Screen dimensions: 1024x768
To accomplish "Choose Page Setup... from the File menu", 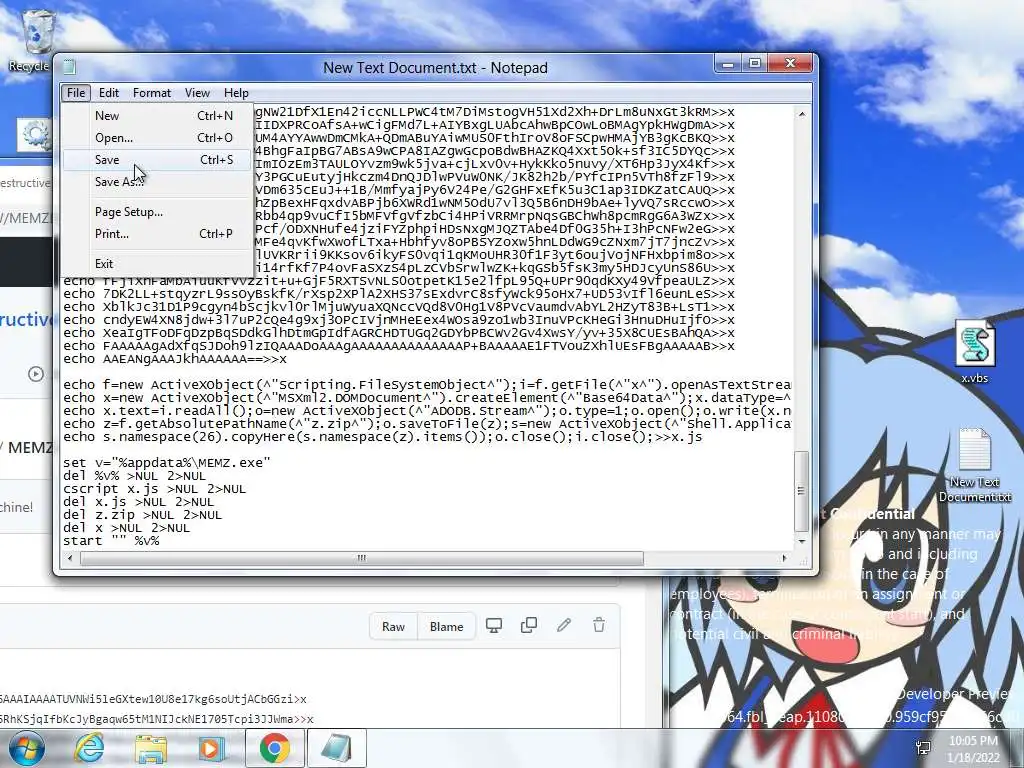I will click(x=157, y=212).
